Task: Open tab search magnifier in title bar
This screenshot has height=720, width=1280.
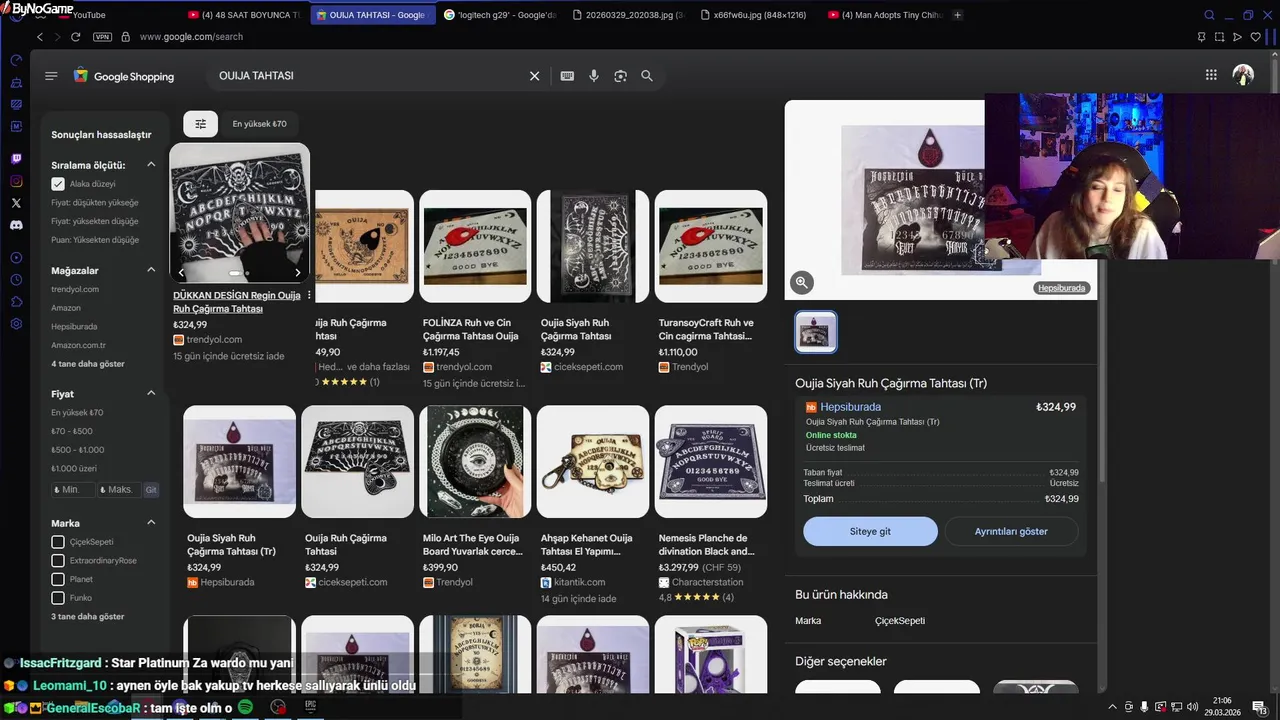Action: [x=1209, y=15]
